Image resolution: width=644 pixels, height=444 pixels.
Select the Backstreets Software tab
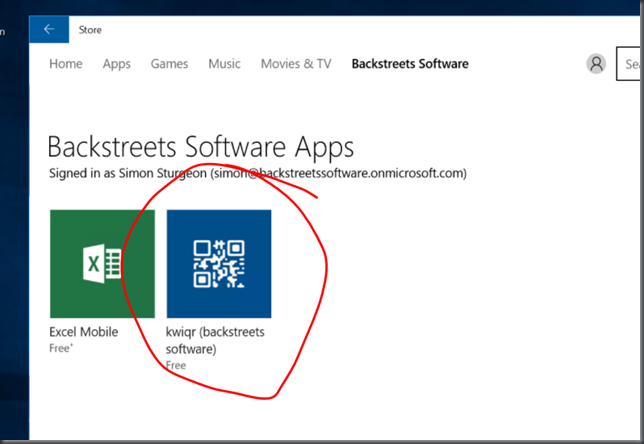pos(410,64)
